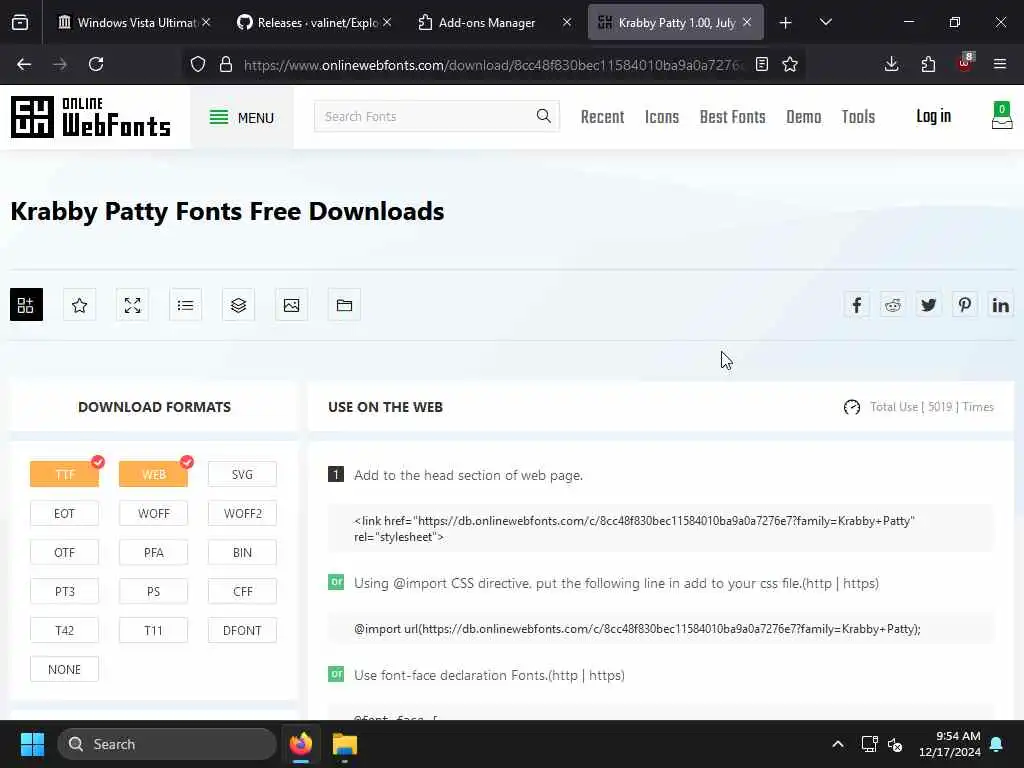This screenshot has width=1024, height=768.
Task: Select the SVG download format
Action: point(242,474)
